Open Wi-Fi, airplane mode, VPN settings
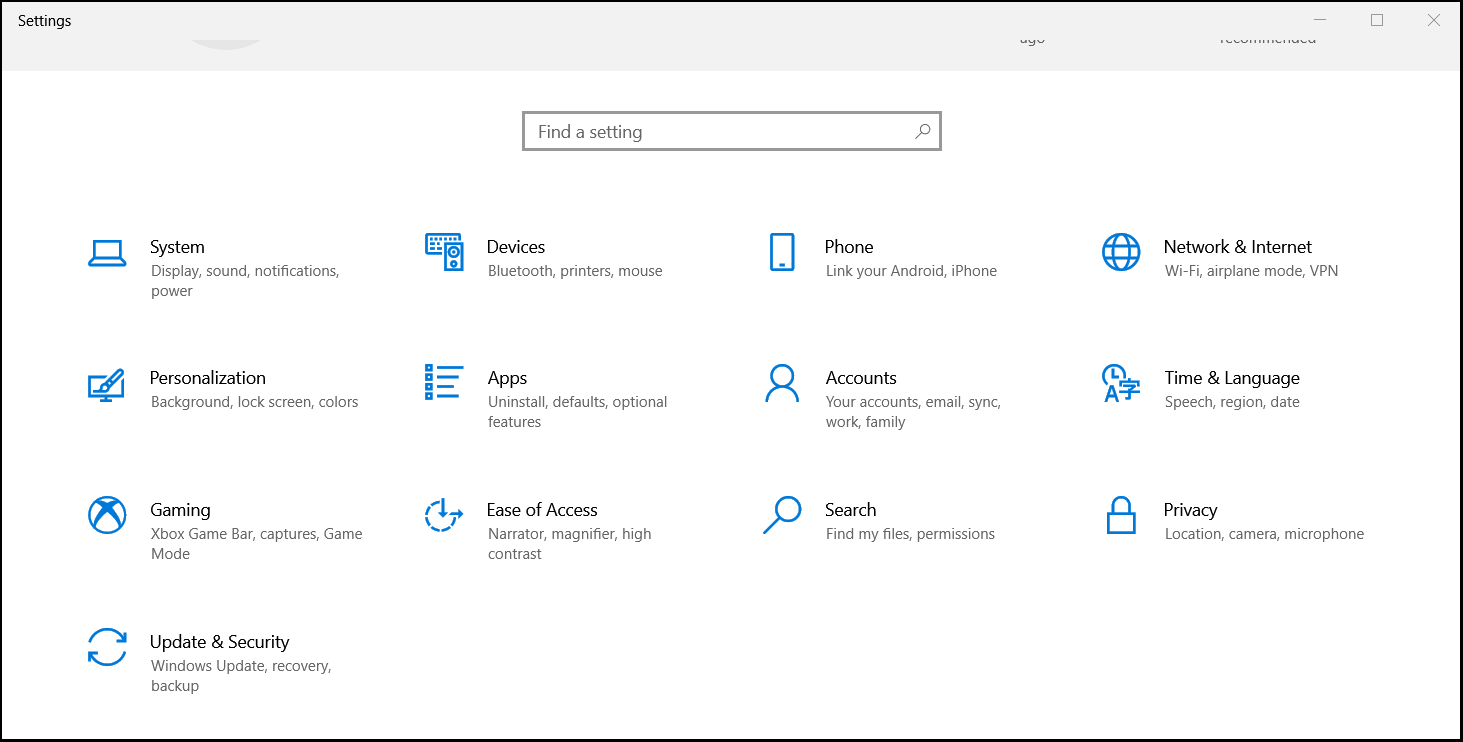Screen dimensions: 1463x742 click(1250, 270)
